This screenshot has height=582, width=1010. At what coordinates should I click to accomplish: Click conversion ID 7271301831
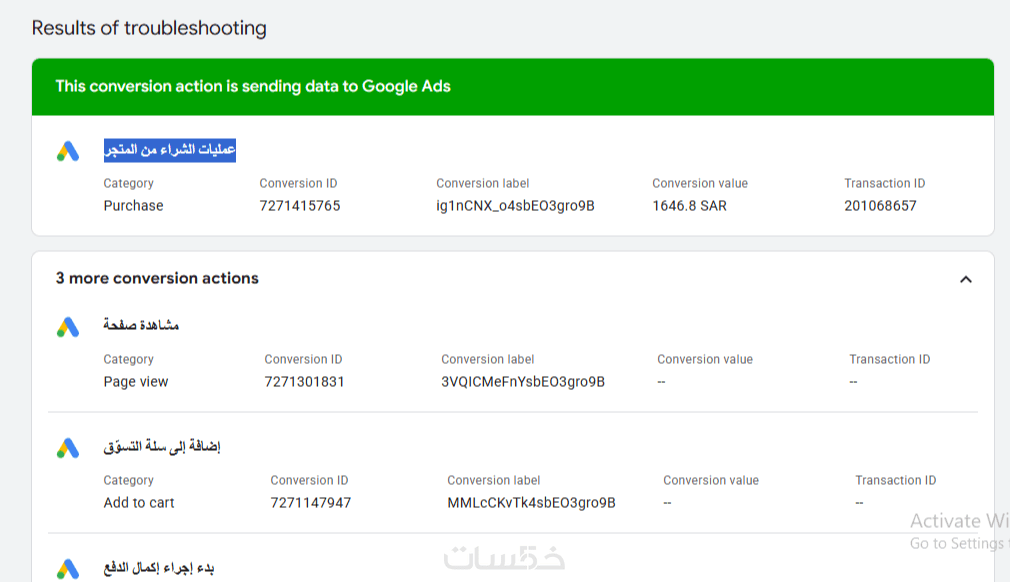point(304,382)
